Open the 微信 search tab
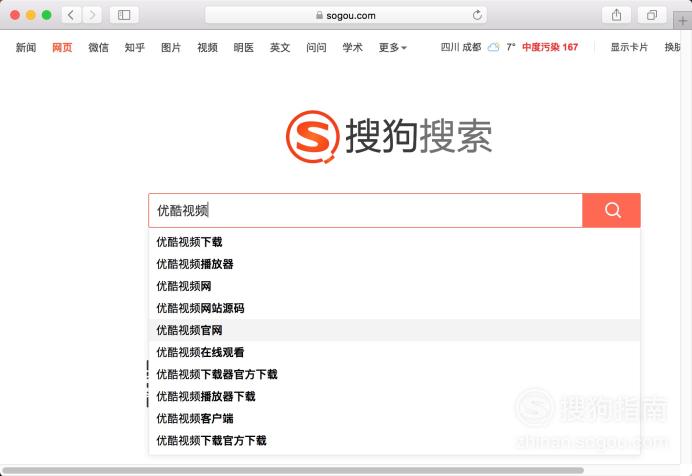 point(98,47)
